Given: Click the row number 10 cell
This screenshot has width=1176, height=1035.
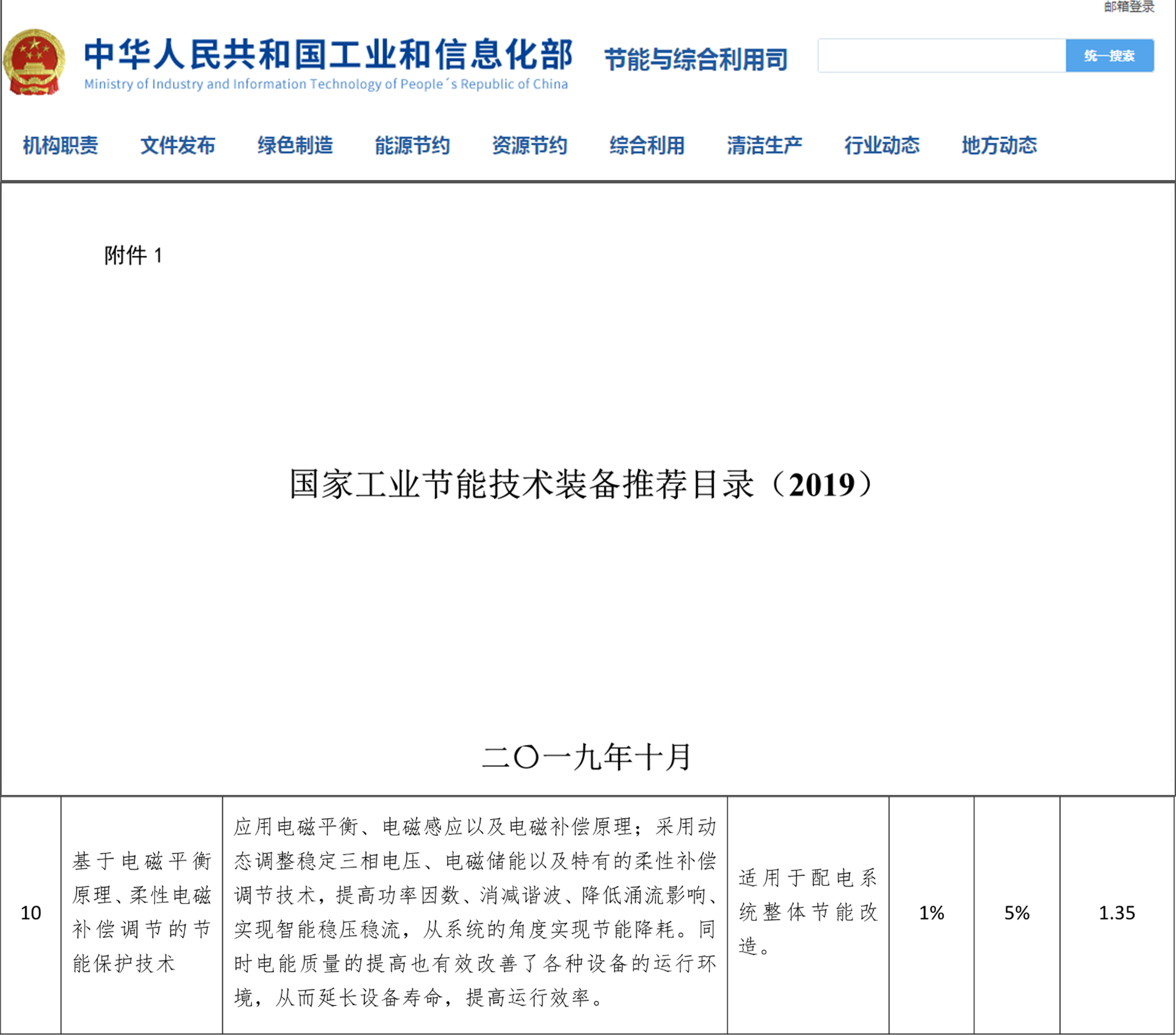Looking at the screenshot, I should coord(31,913).
